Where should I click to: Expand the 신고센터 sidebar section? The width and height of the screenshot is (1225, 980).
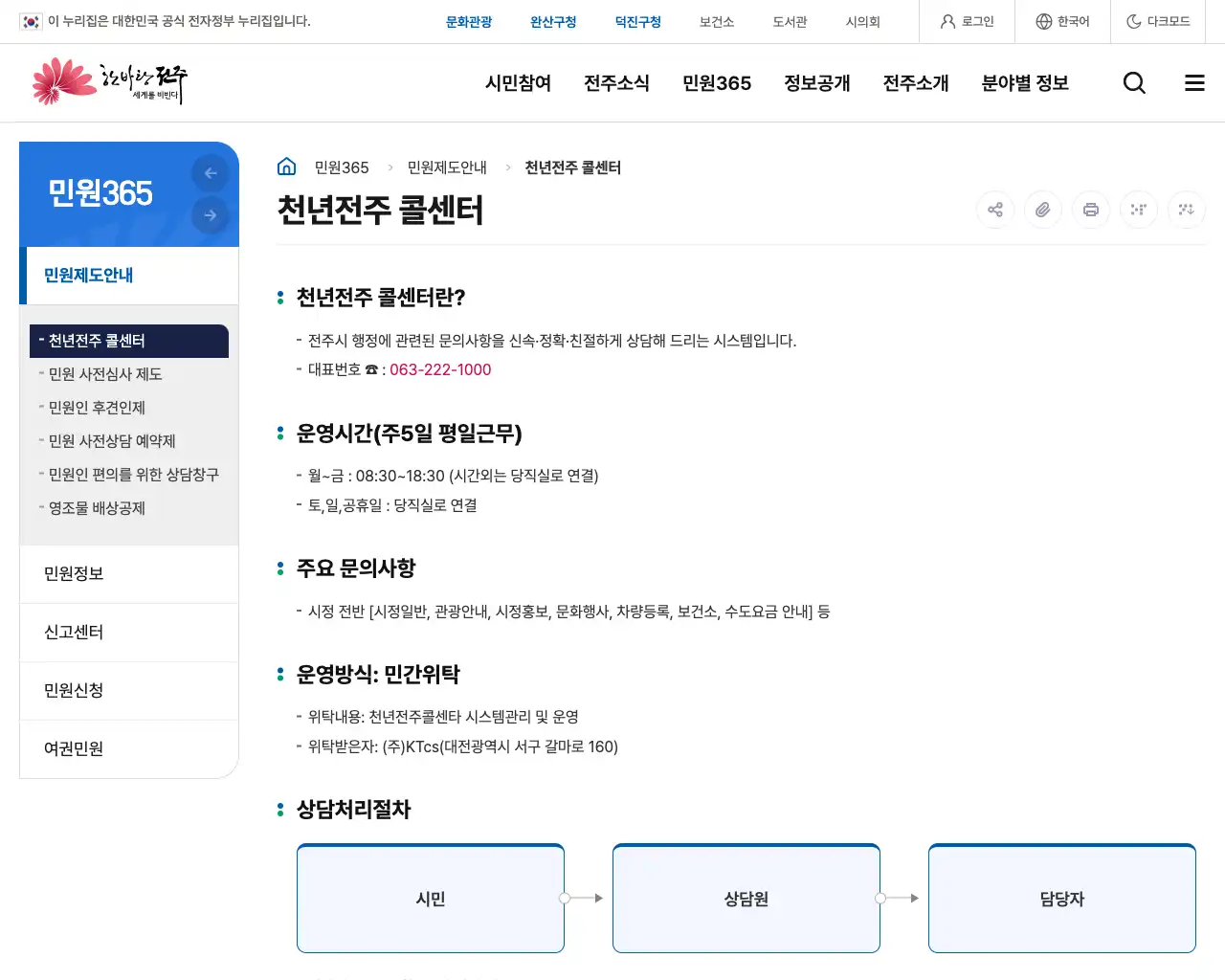[x=129, y=633]
